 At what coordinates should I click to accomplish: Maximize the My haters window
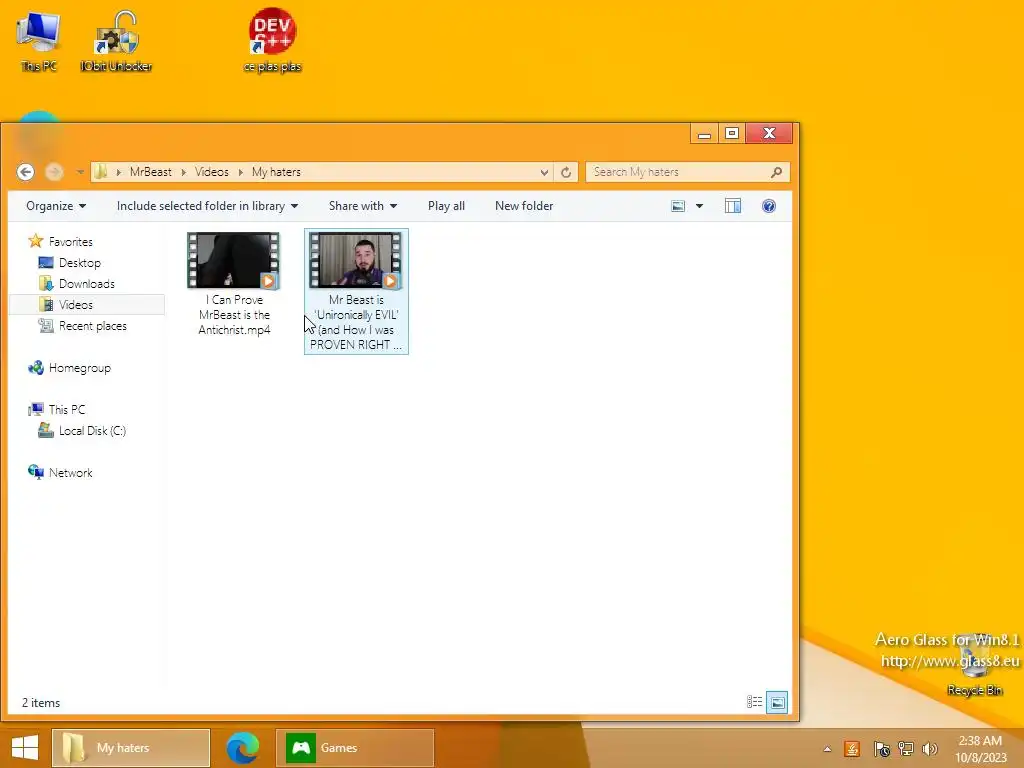(732, 134)
